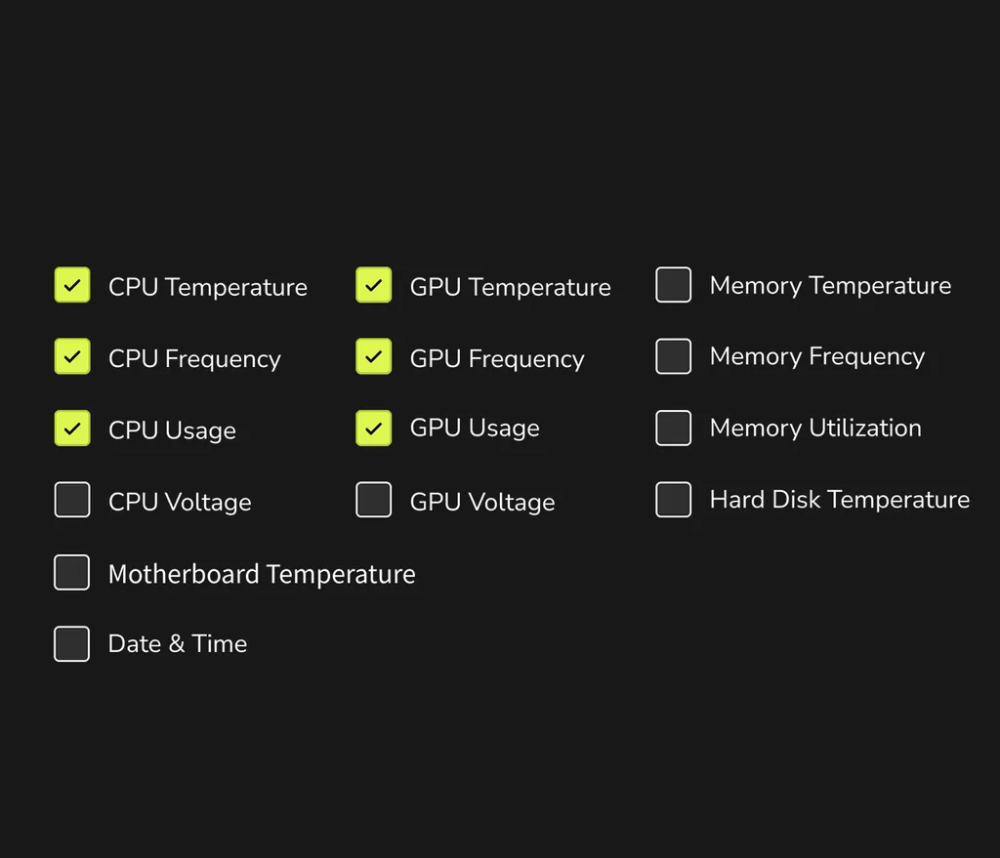
Task: Disable the CPU Frequency checkbox
Action: pos(72,357)
